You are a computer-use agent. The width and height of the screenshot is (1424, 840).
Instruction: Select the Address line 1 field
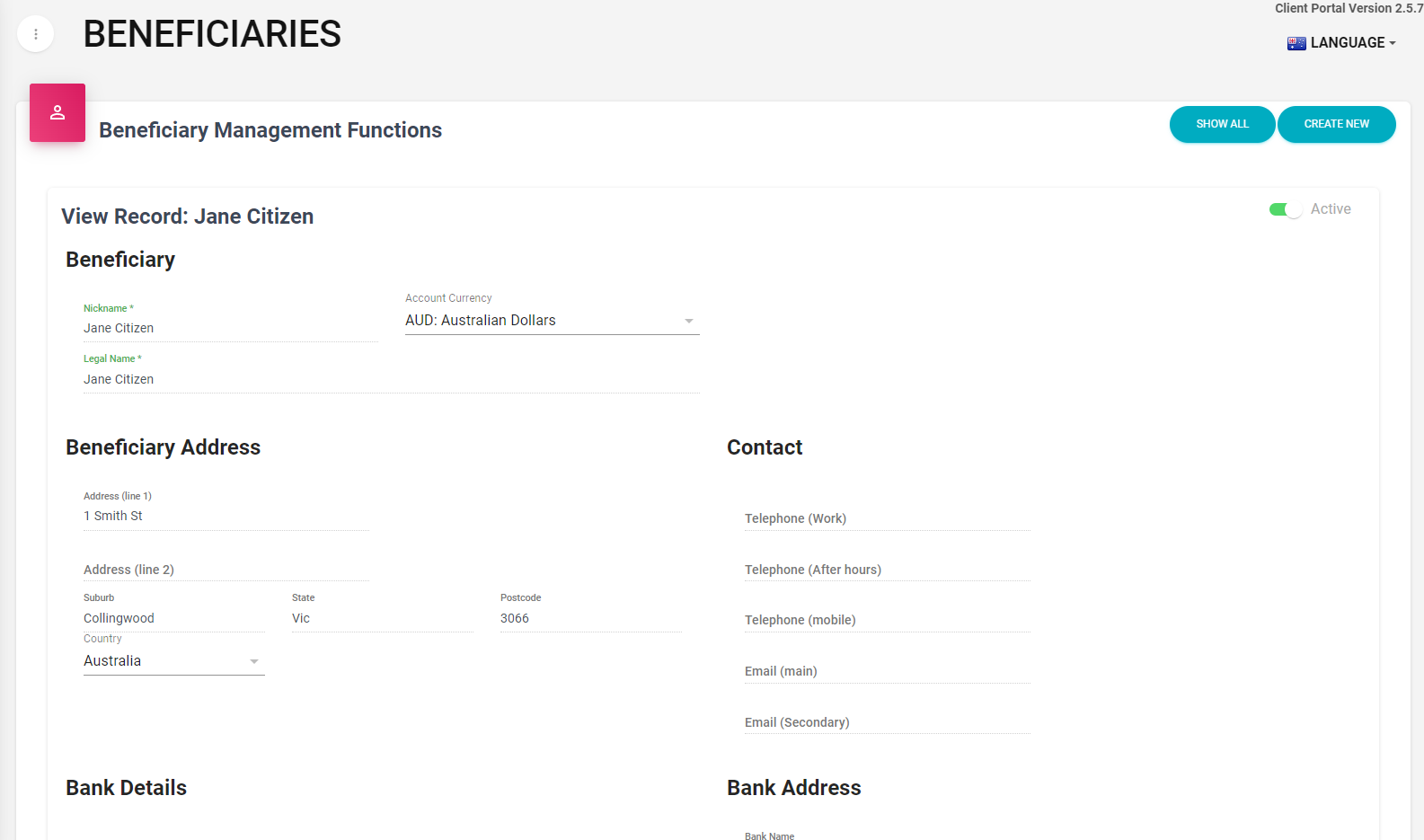tap(226, 517)
